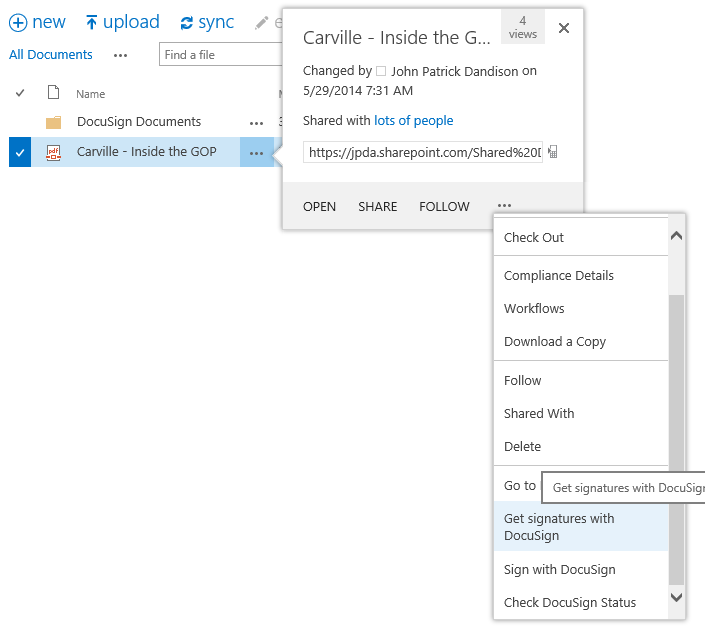Viewport: 705px width, 633px height.
Task: Choose Check Out from the menu
Action: click(x=581, y=237)
